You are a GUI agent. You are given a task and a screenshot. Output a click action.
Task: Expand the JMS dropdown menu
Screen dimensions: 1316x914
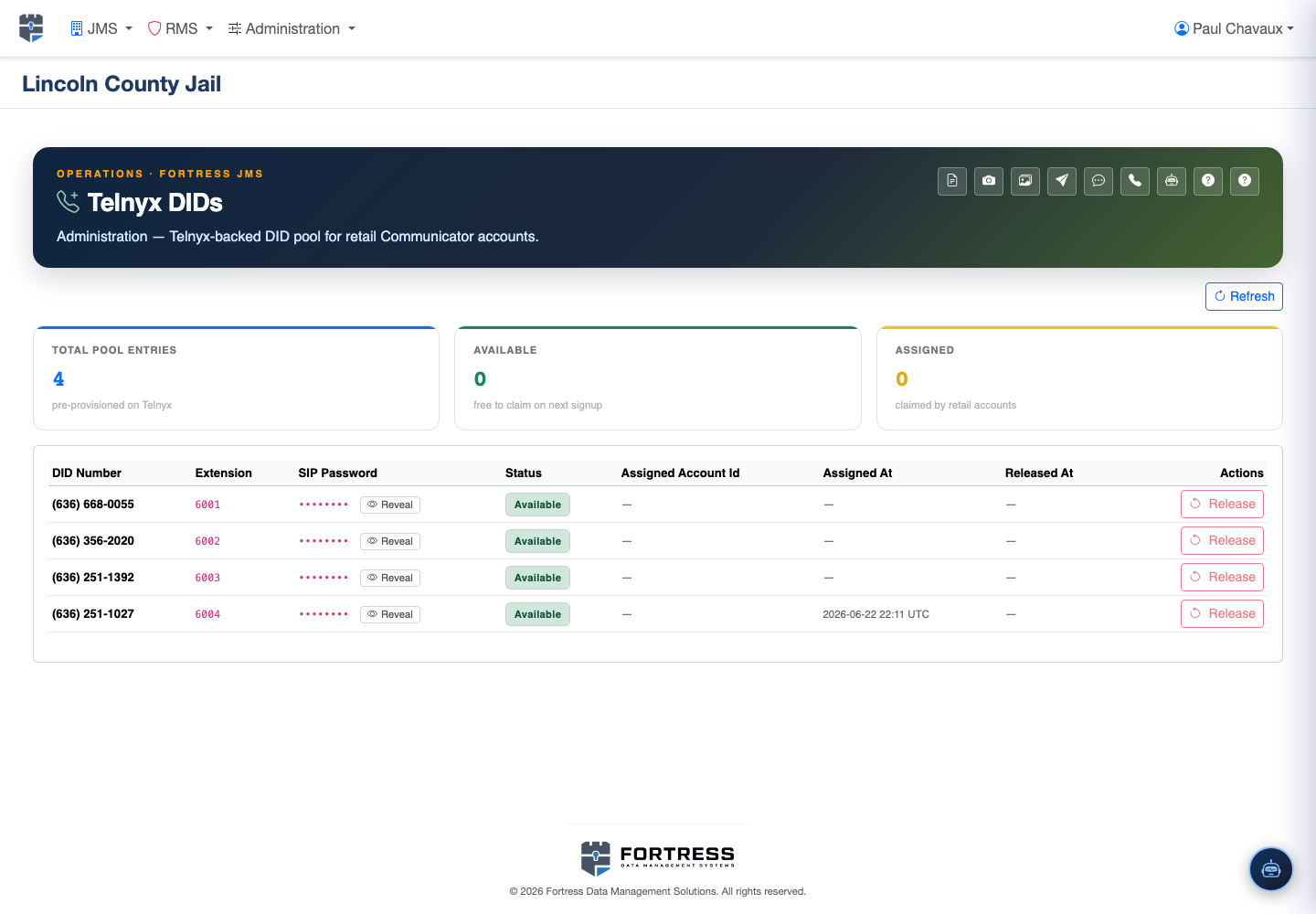click(101, 28)
